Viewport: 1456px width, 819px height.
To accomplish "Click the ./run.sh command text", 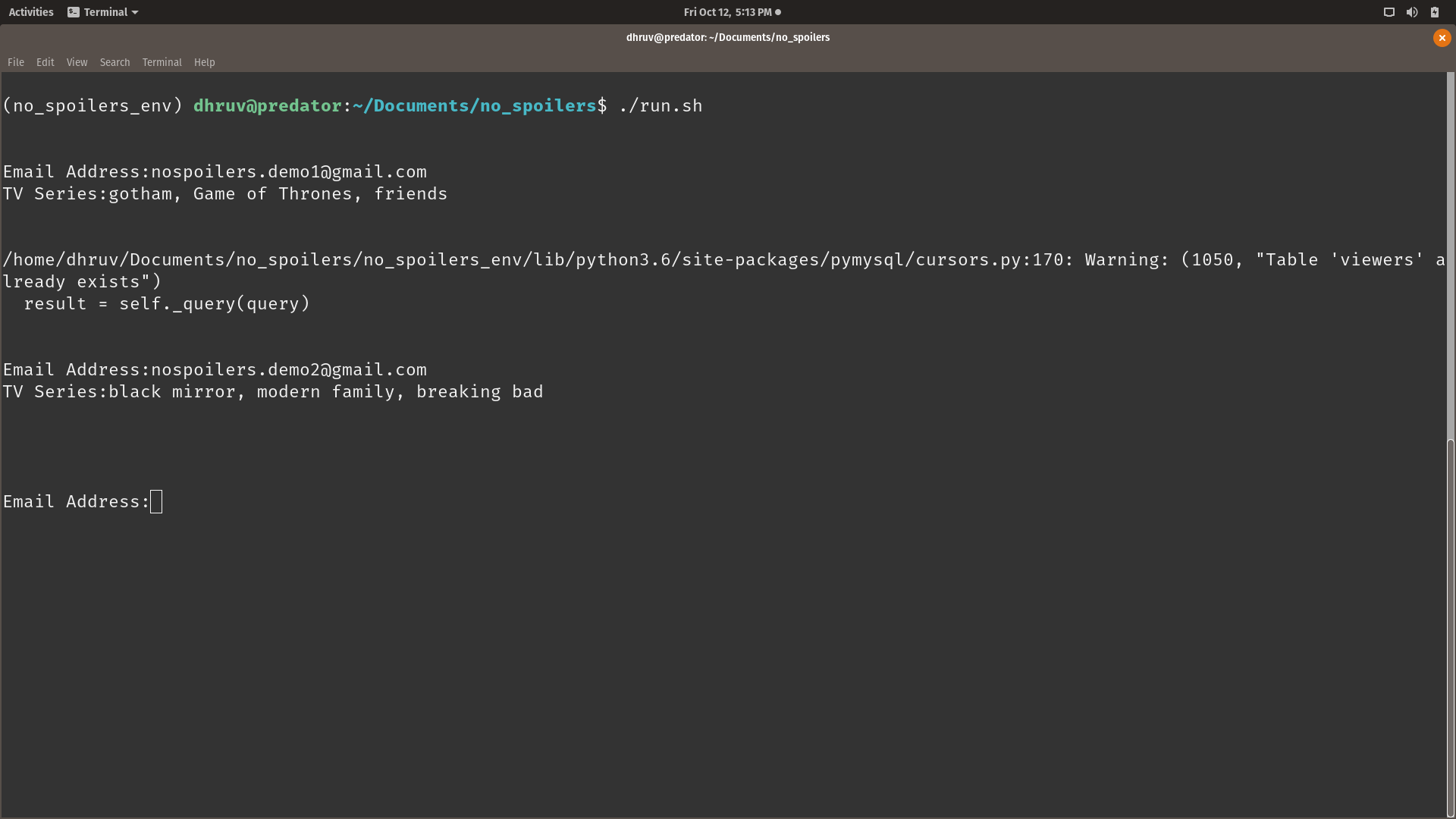I will click(661, 106).
